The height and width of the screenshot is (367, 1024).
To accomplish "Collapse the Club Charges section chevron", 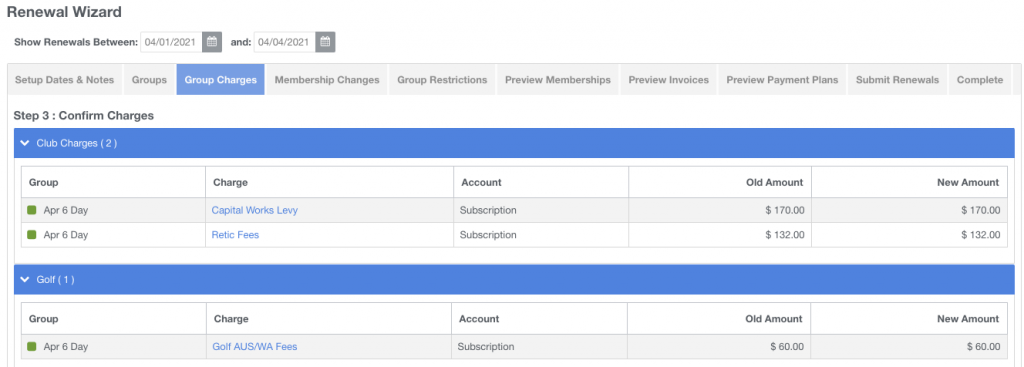I will (x=25, y=143).
